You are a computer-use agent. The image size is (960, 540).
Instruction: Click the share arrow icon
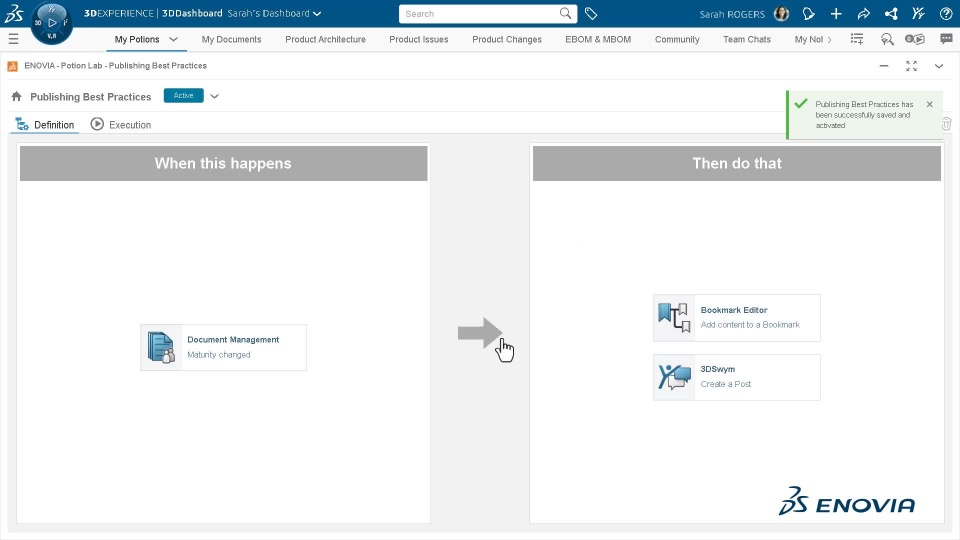863,13
